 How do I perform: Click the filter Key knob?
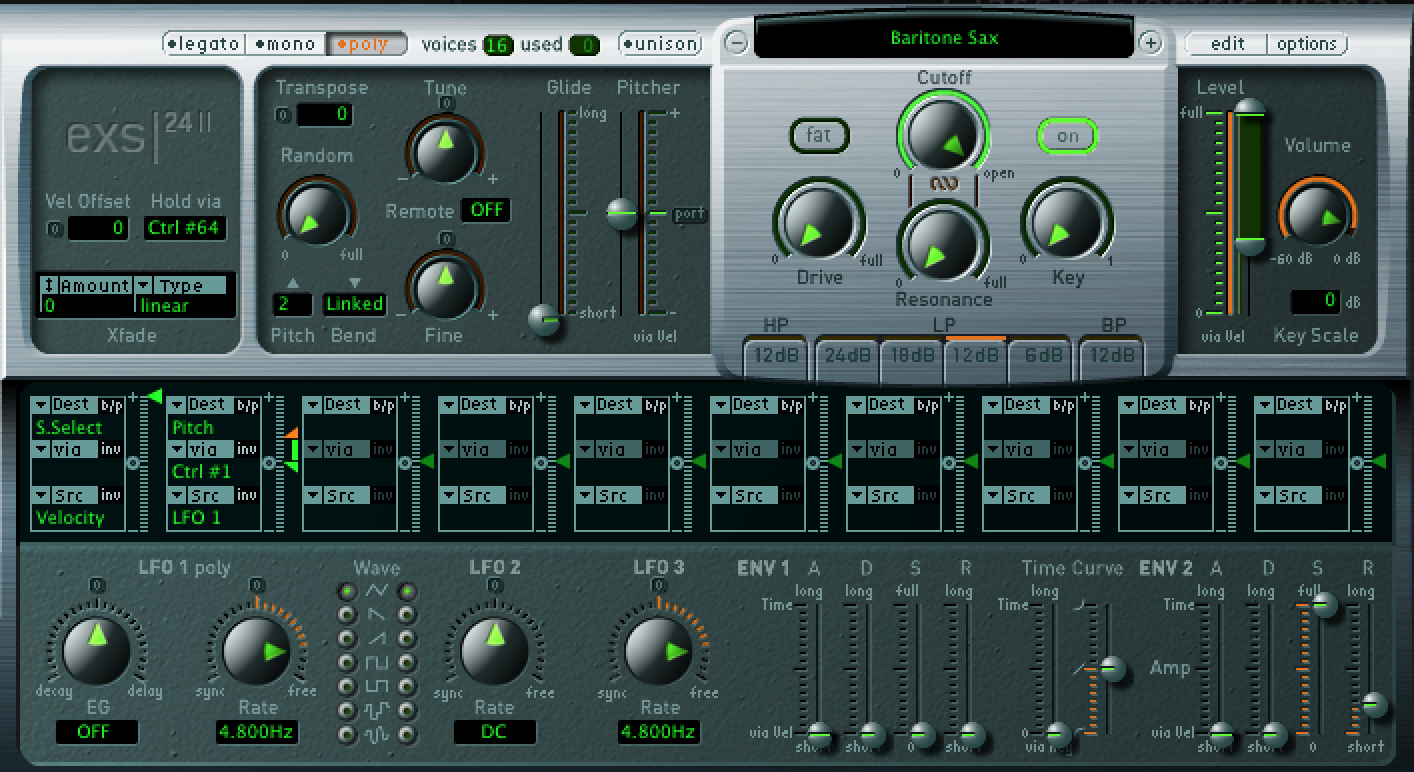tap(1066, 221)
